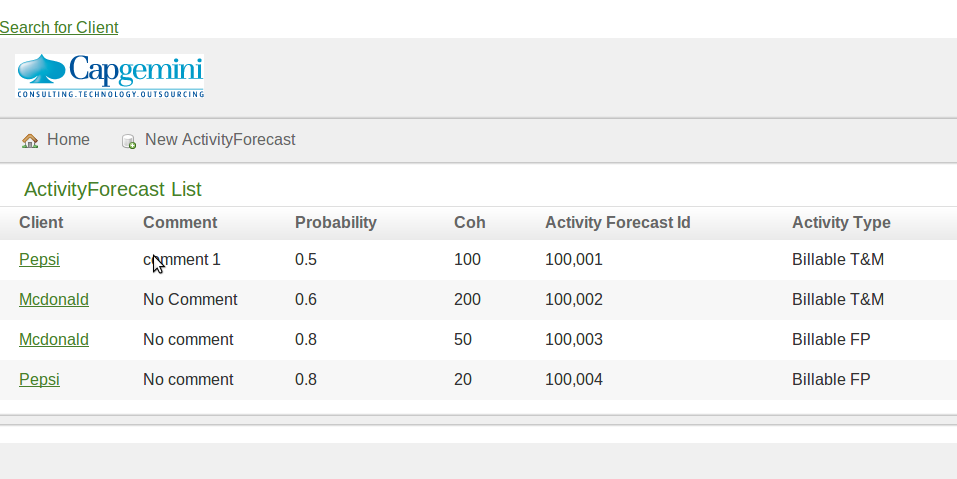957x479 pixels.
Task: Click the Billable FP cell in last row
Action: pyautogui.click(x=831, y=380)
